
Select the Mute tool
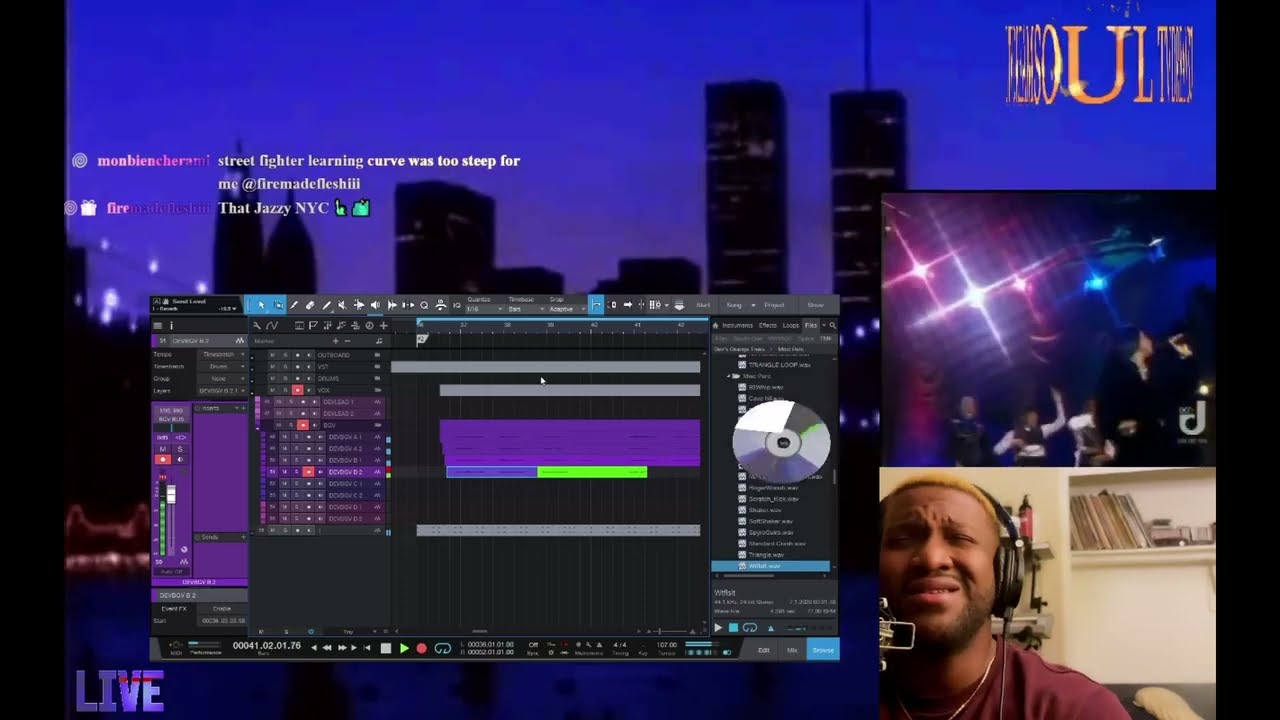tap(342, 305)
